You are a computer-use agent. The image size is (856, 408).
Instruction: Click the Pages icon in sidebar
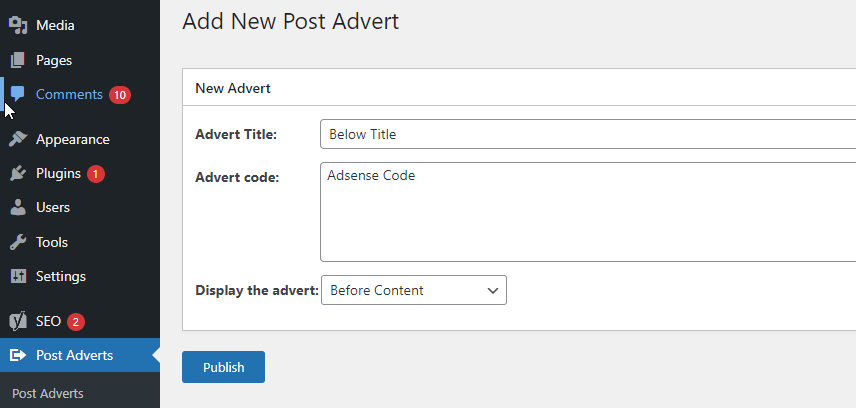point(17,60)
